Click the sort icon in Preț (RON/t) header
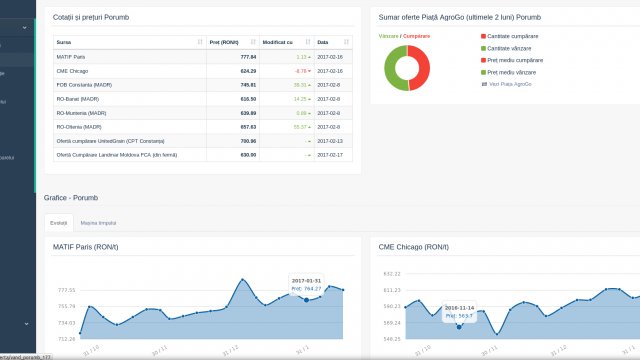This screenshot has width=640, height=360. [253, 42]
